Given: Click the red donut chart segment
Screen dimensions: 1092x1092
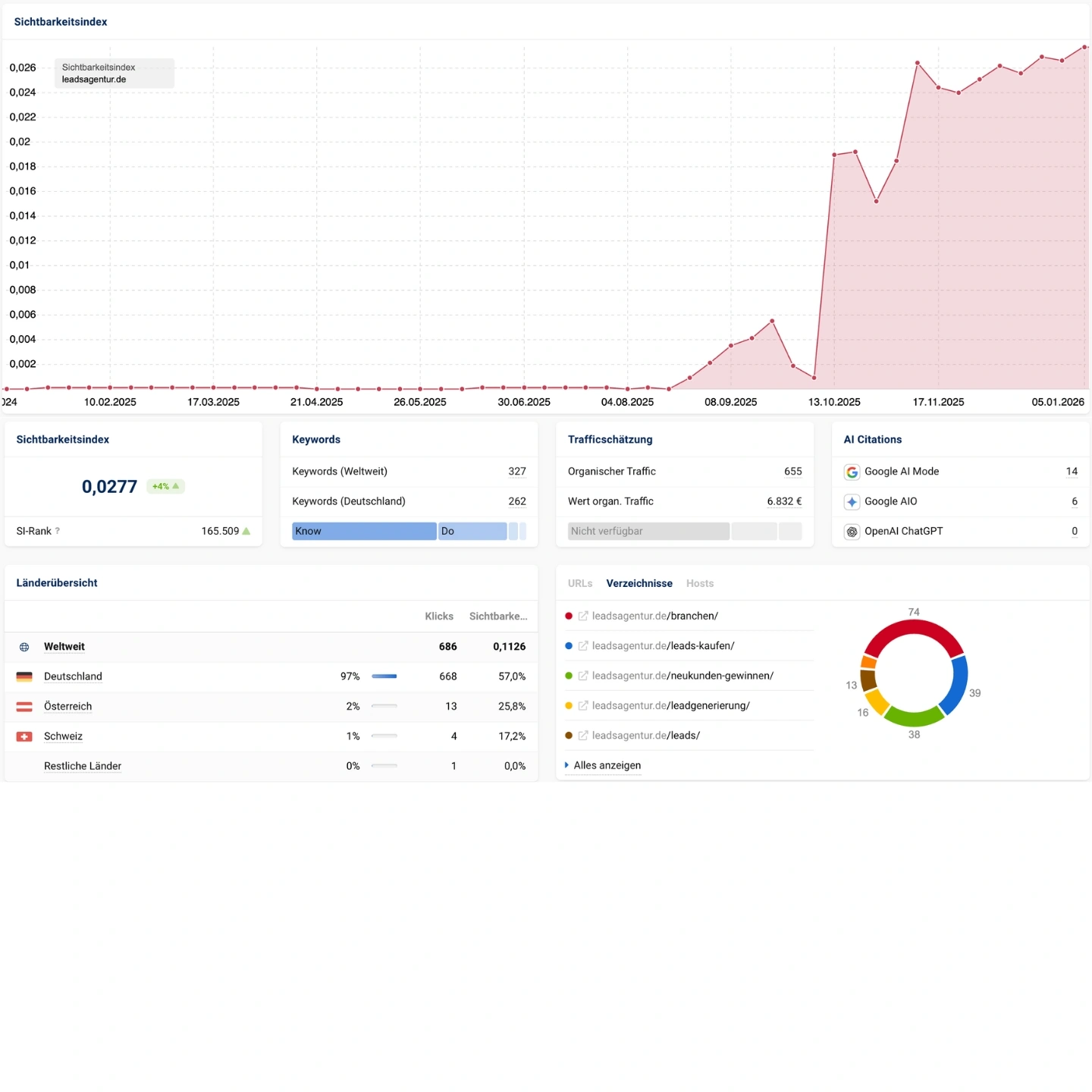Looking at the screenshot, I should (x=914, y=627).
